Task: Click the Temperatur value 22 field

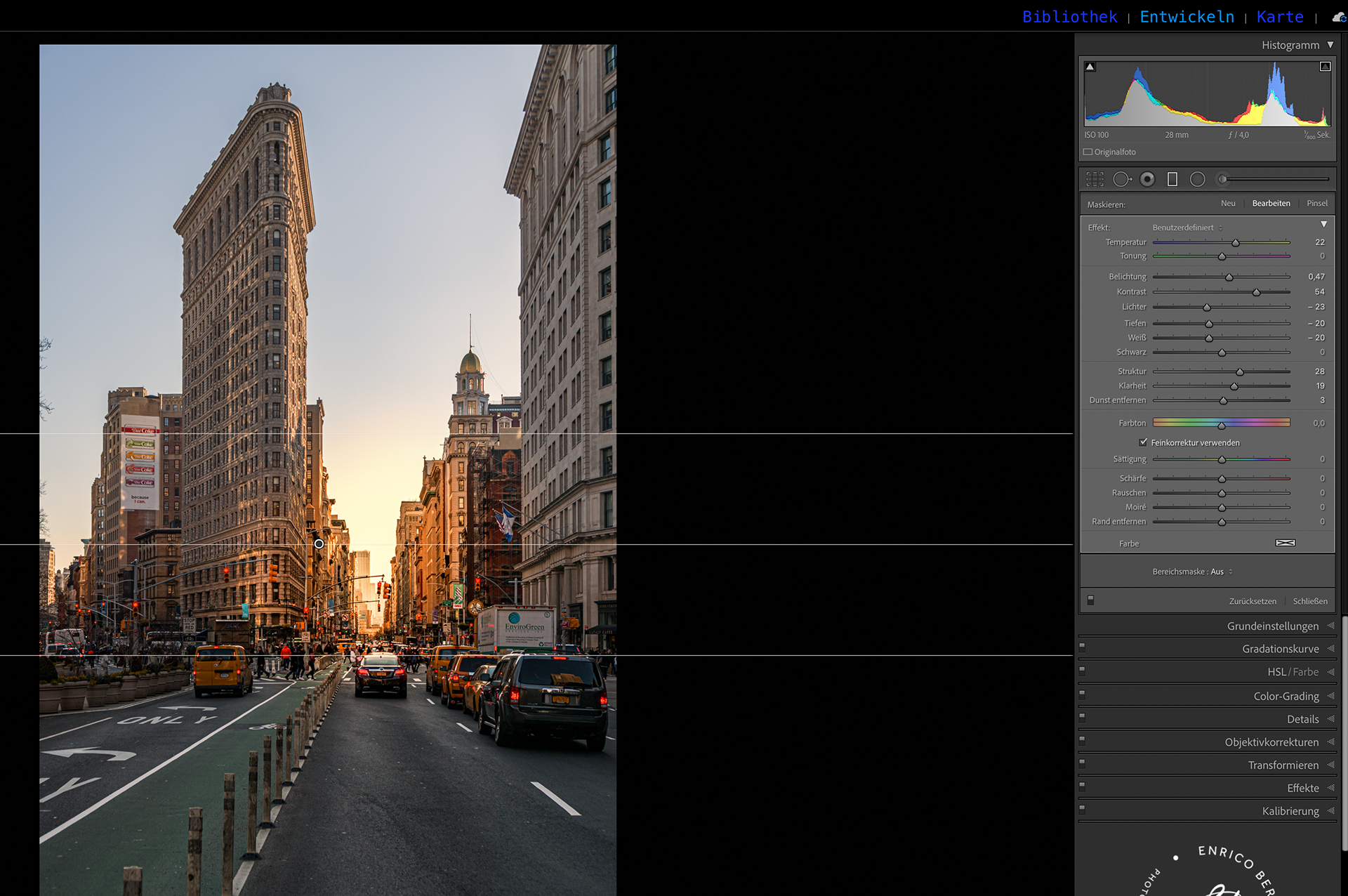Action: [1320, 242]
